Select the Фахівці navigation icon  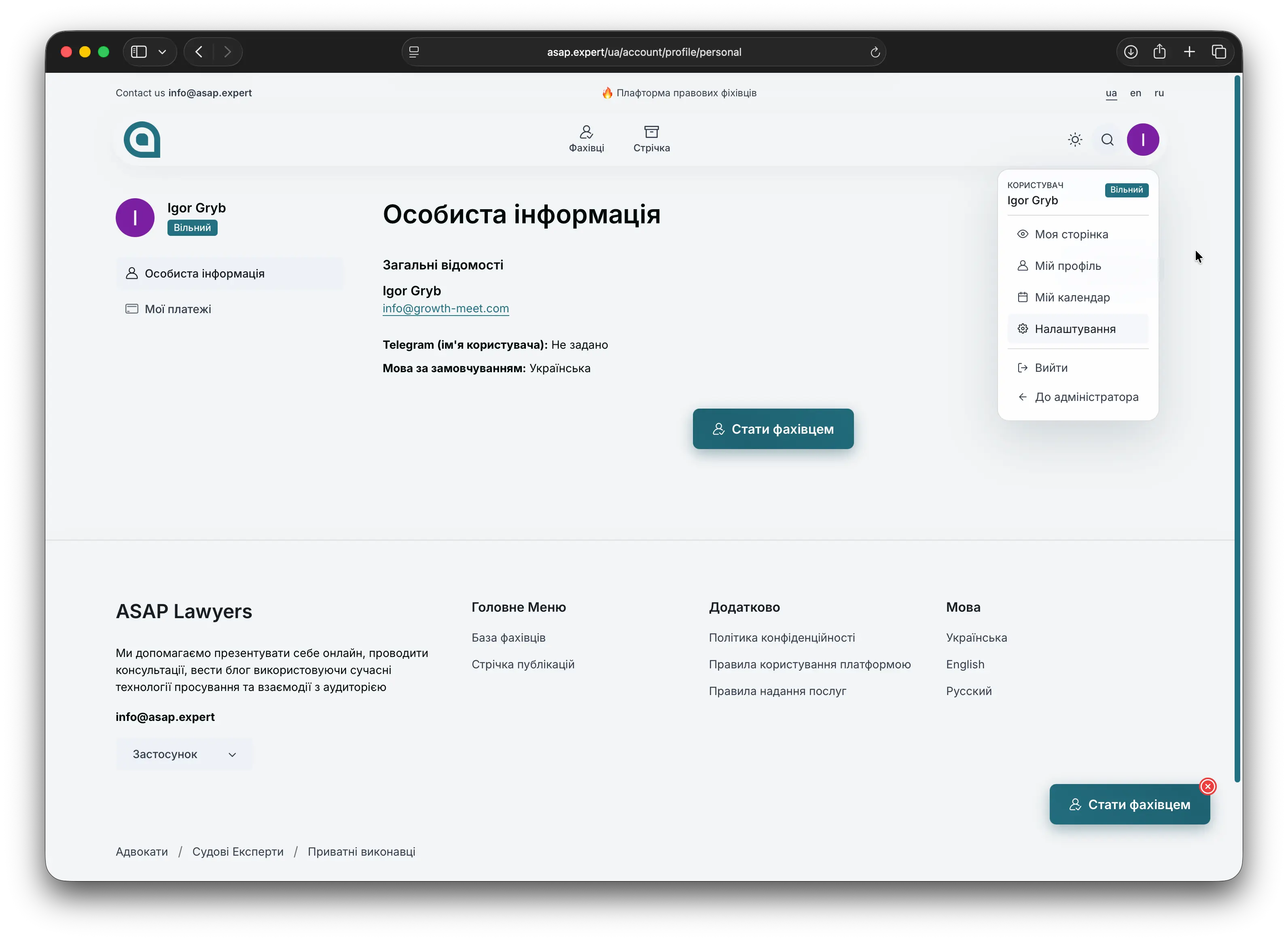[586, 132]
